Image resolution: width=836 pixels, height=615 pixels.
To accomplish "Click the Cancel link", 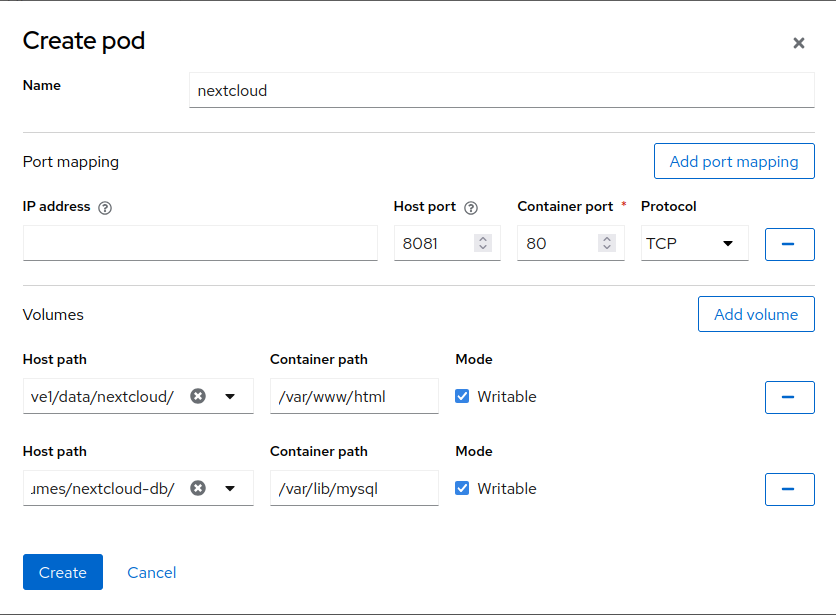I will 152,572.
